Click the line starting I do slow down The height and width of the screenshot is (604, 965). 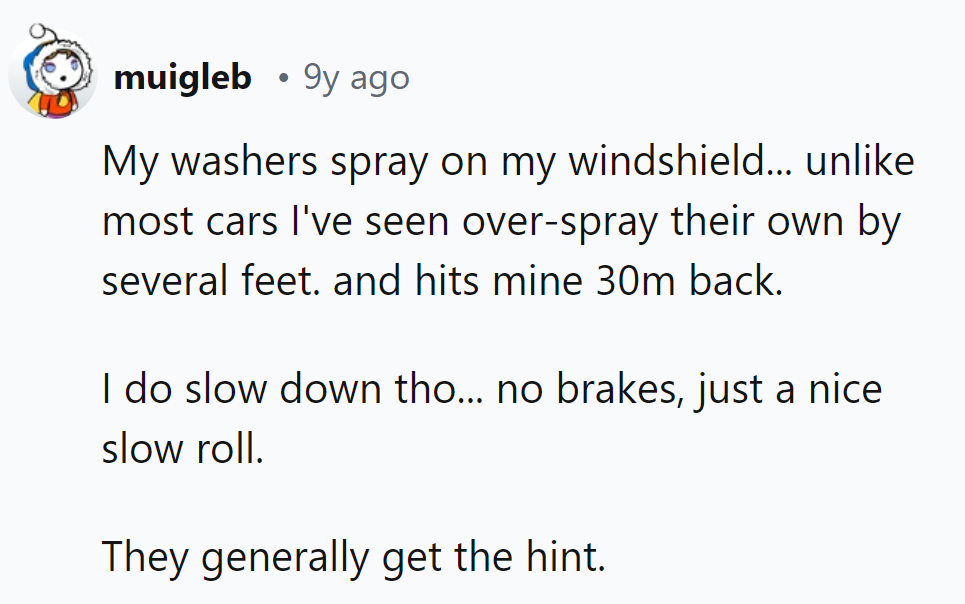(x=492, y=390)
